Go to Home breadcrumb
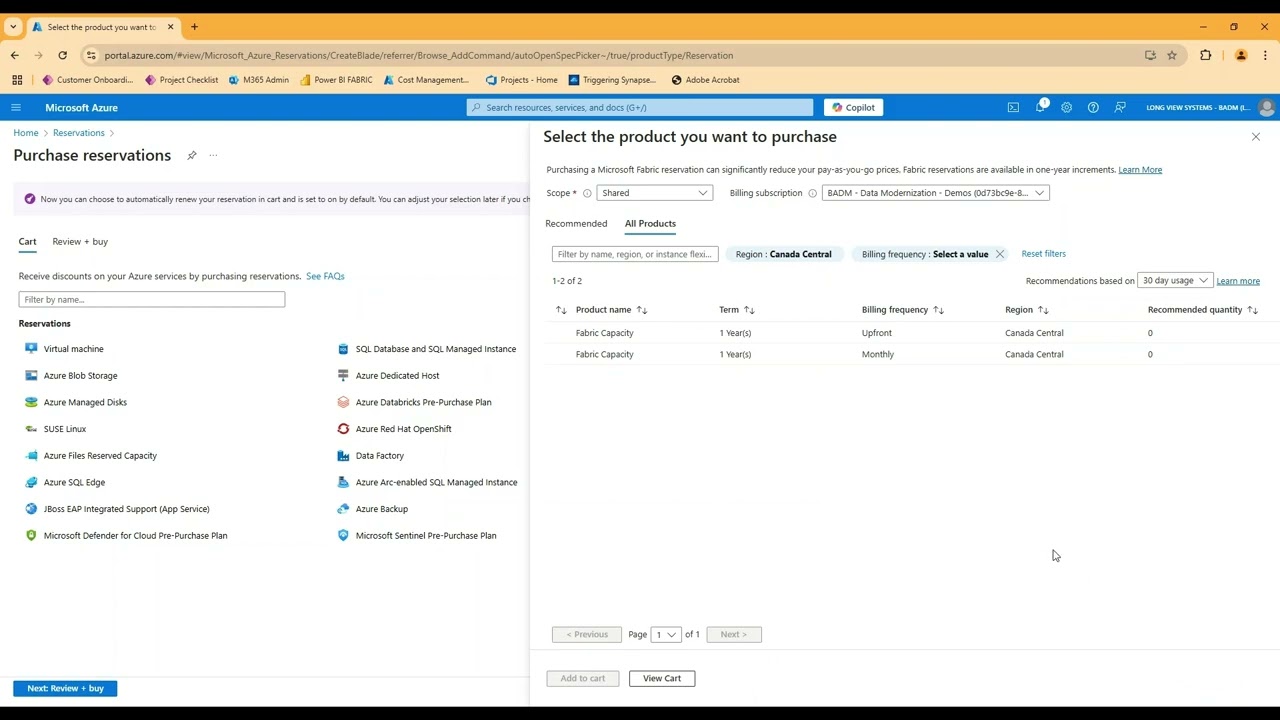Image resolution: width=1280 pixels, height=720 pixels. [x=26, y=133]
